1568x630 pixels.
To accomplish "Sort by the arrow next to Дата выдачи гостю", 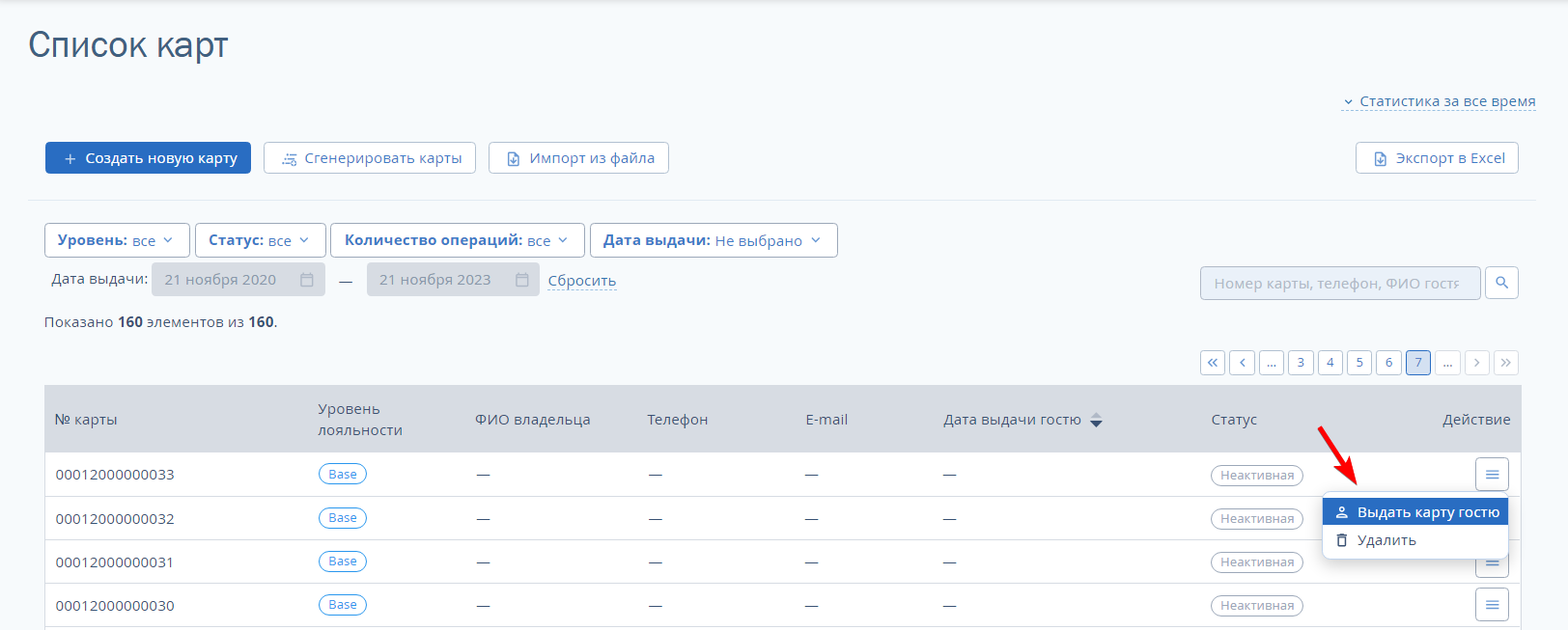I will pyautogui.click(x=1096, y=420).
